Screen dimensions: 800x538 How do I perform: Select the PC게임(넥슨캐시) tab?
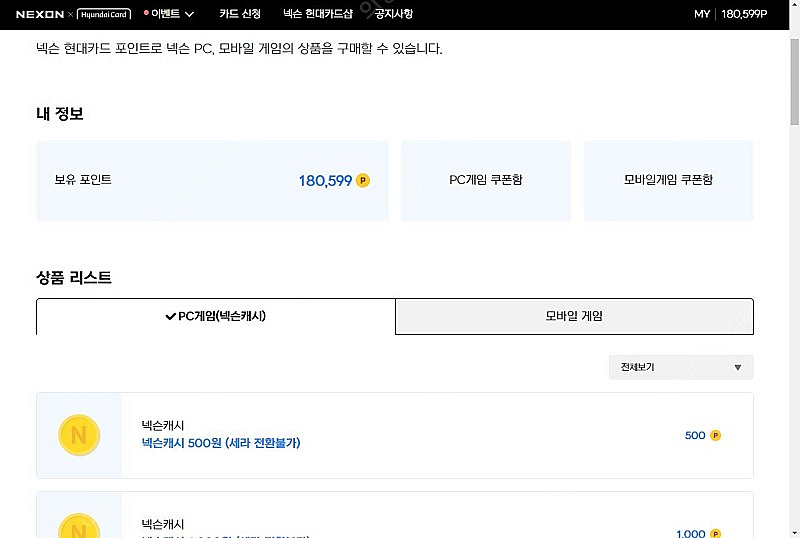pyautogui.click(x=216, y=316)
